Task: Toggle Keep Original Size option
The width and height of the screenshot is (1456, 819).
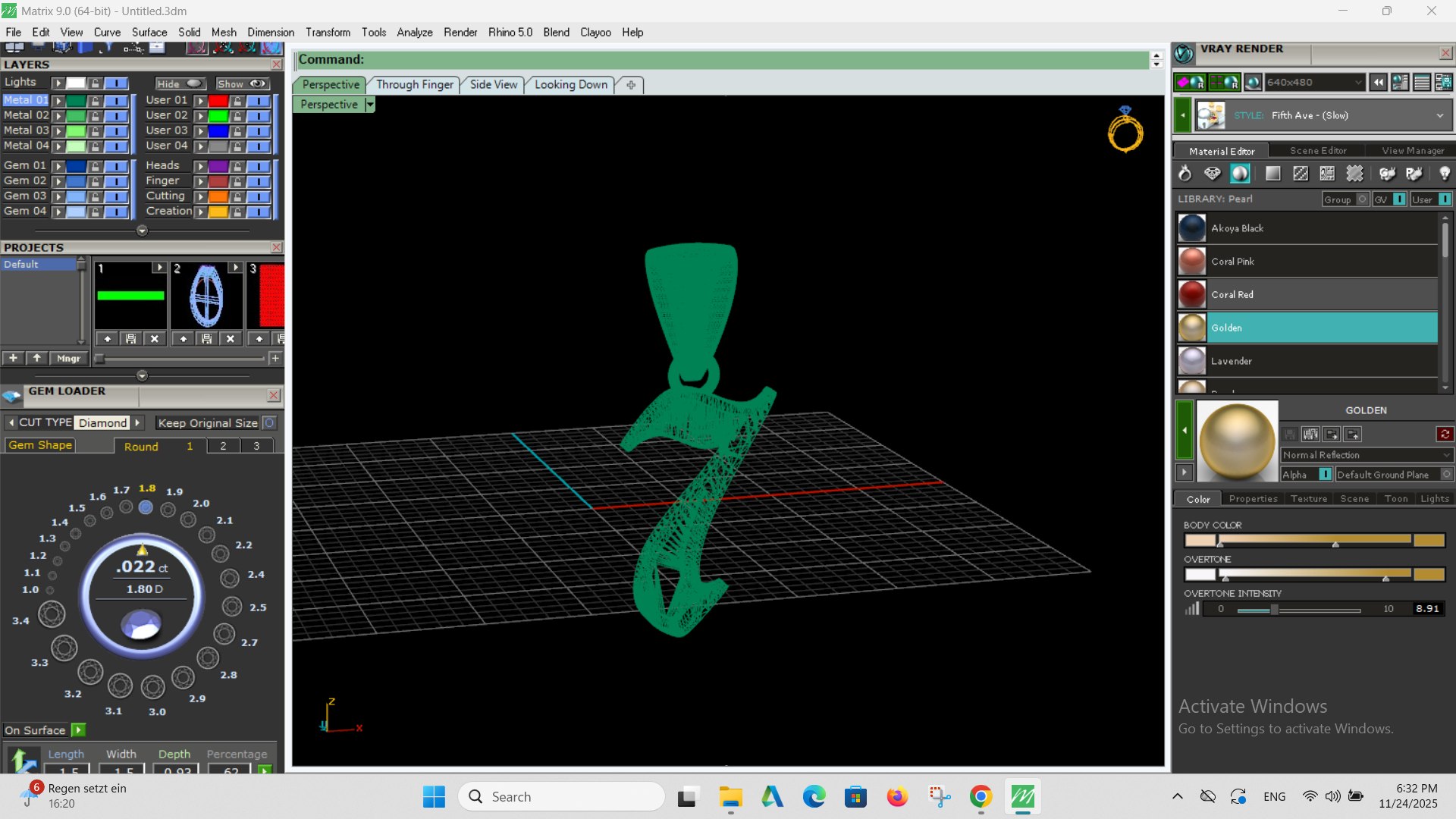Action: pos(269,423)
